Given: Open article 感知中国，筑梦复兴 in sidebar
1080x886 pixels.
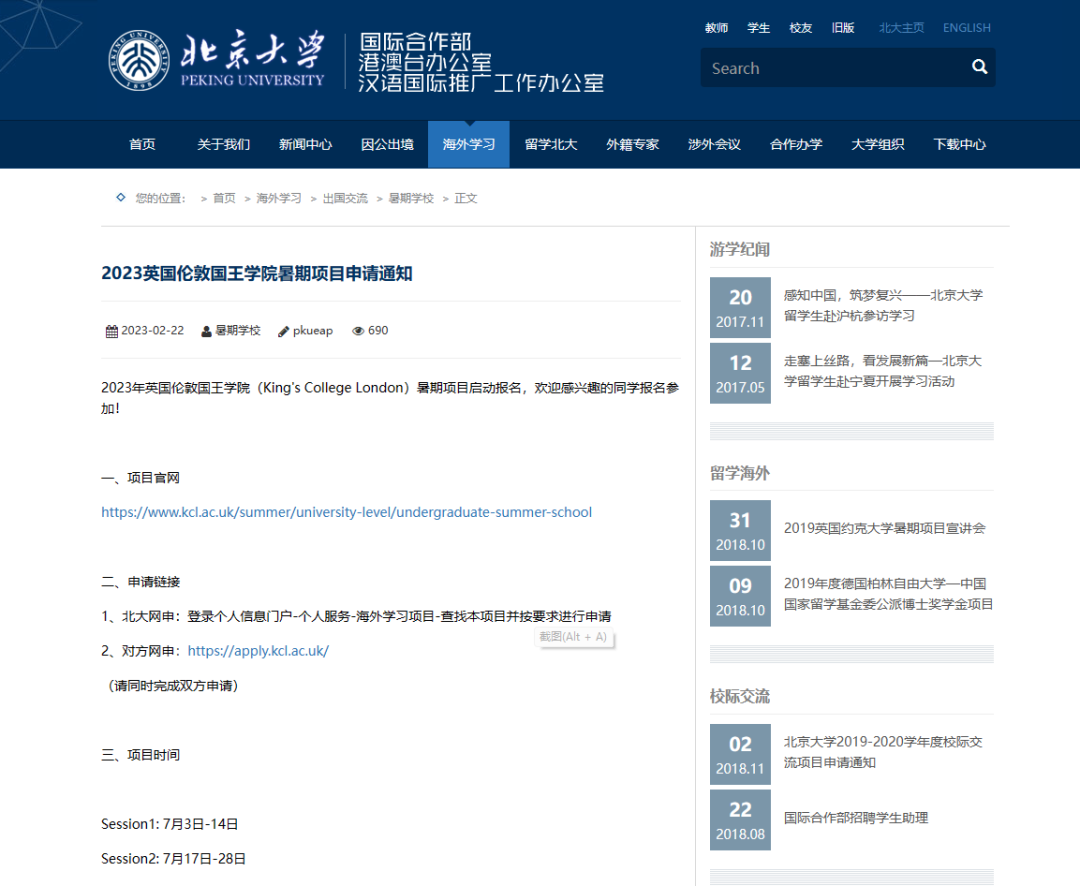Looking at the screenshot, I should tap(883, 305).
